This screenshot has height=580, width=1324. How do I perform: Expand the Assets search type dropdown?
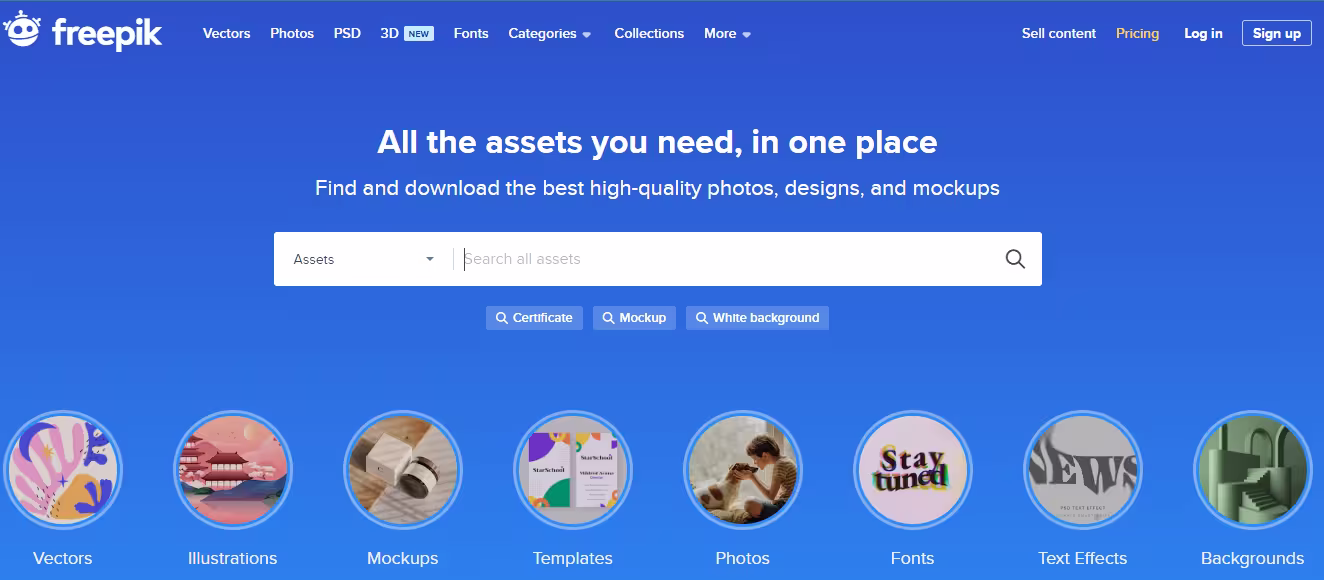364,259
